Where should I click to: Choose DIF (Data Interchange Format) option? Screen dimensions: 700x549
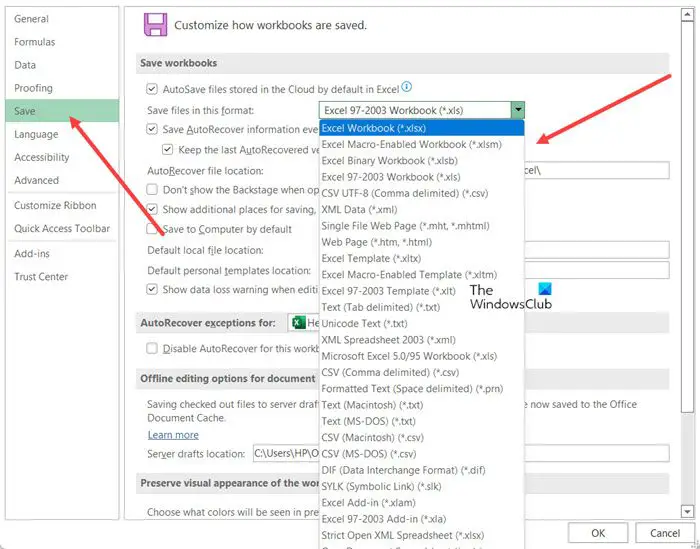421,470
